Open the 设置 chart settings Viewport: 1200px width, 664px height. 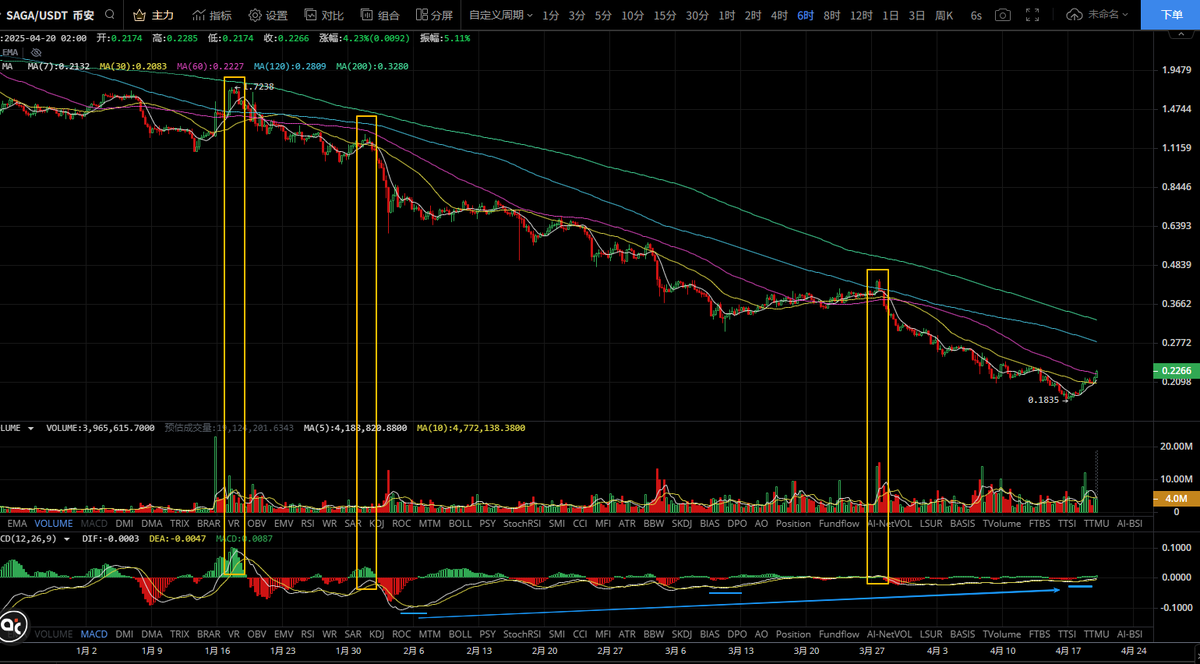pyautogui.click(x=267, y=15)
